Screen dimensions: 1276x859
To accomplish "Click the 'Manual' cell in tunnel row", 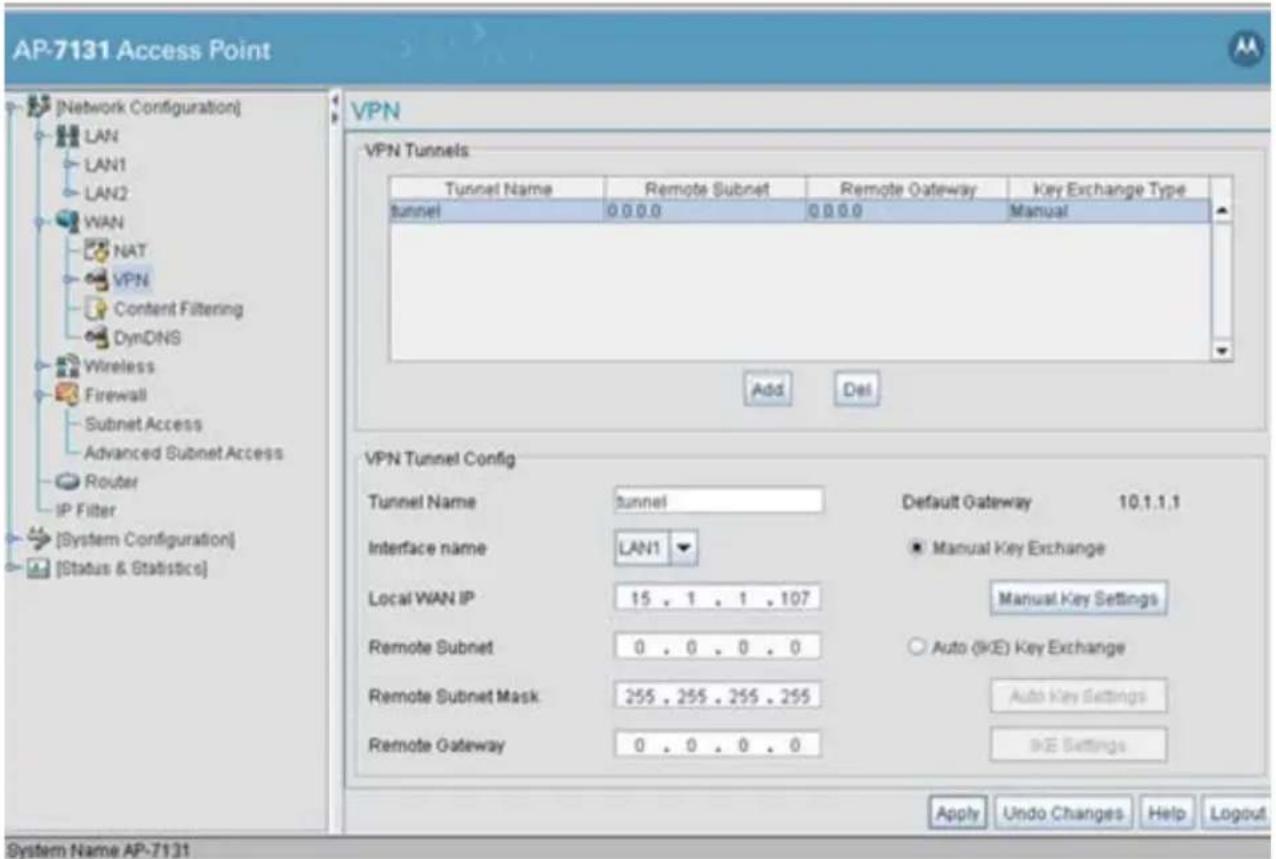I will pos(1108,212).
